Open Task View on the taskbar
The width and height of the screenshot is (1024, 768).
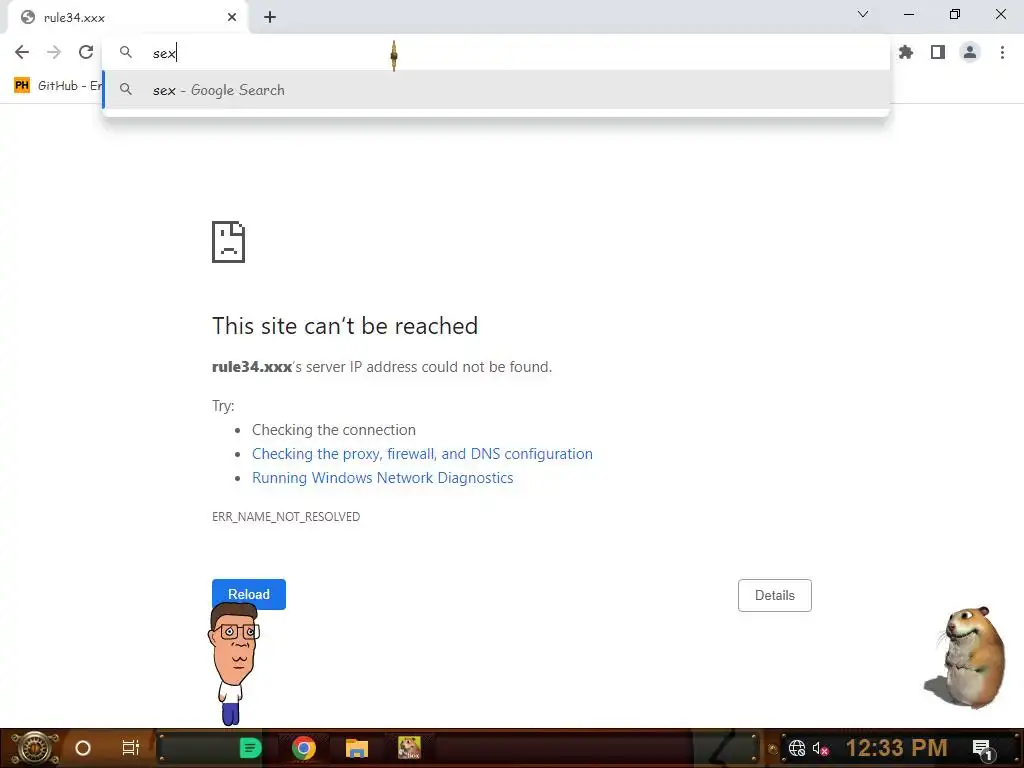[x=131, y=748]
